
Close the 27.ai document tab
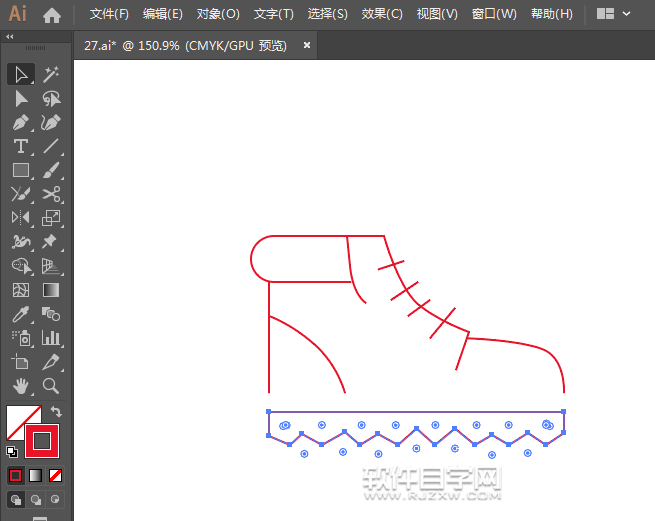coord(307,45)
